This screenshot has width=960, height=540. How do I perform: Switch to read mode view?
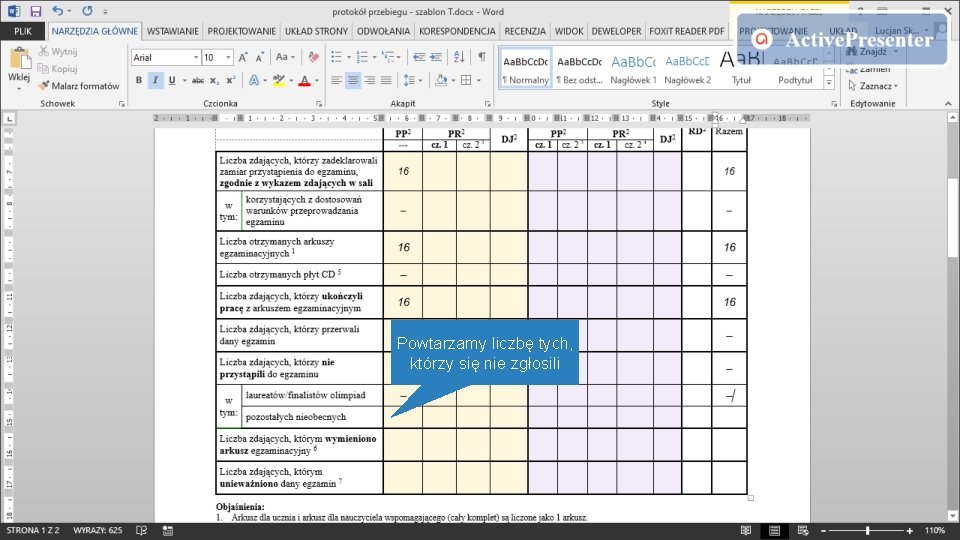pos(746,531)
